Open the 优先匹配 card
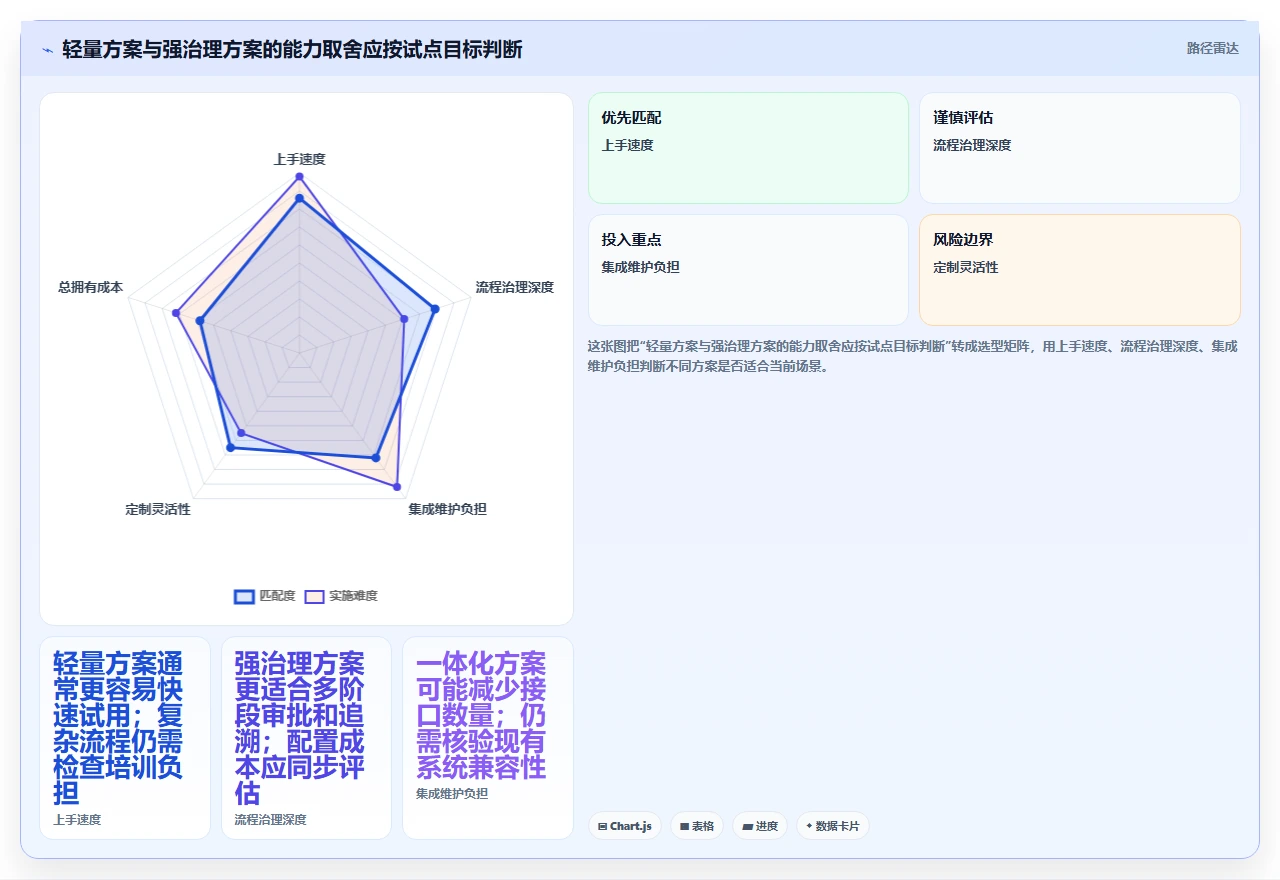1280x880 pixels. (x=748, y=148)
